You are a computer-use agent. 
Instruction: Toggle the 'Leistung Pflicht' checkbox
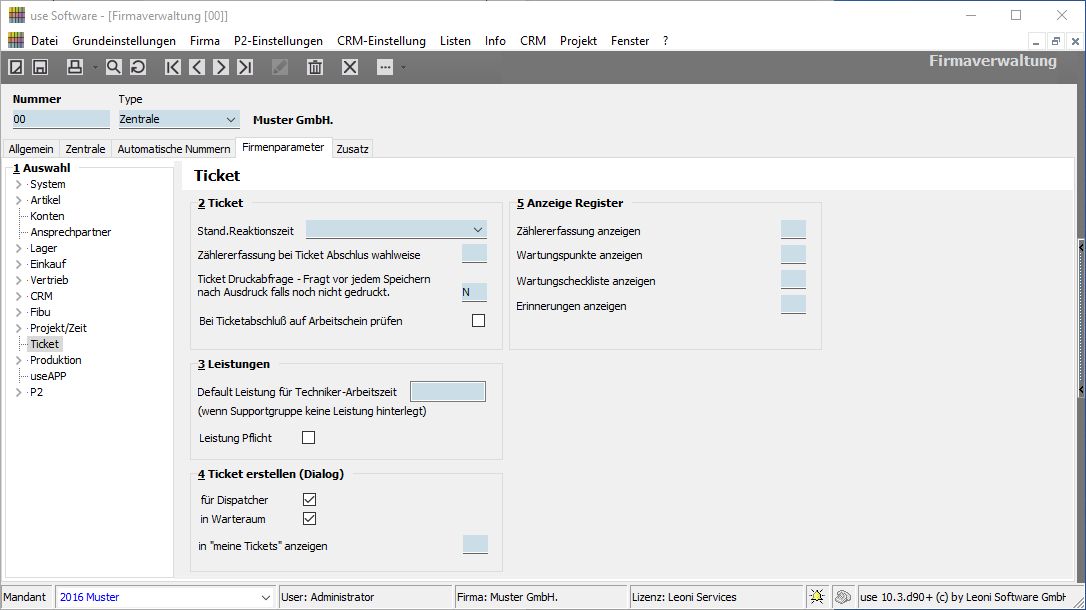click(308, 437)
